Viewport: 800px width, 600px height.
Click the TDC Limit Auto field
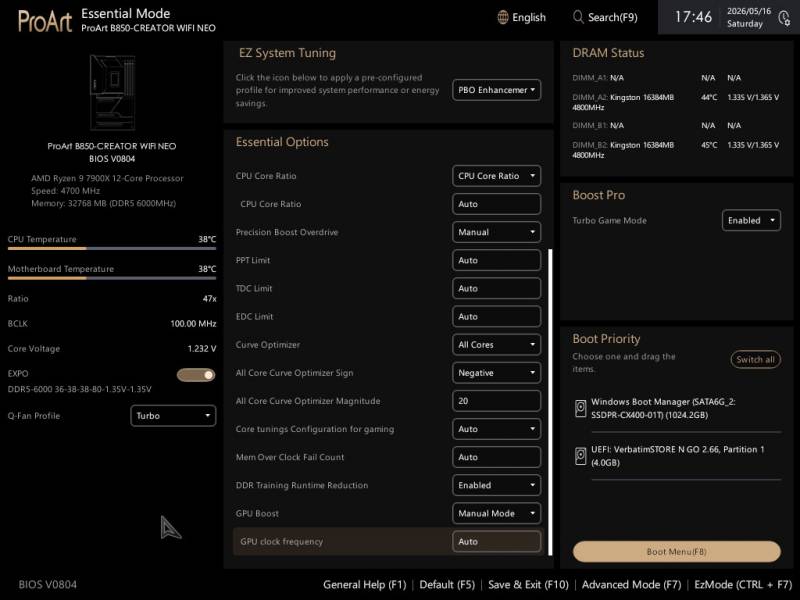click(x=496, y=288)
